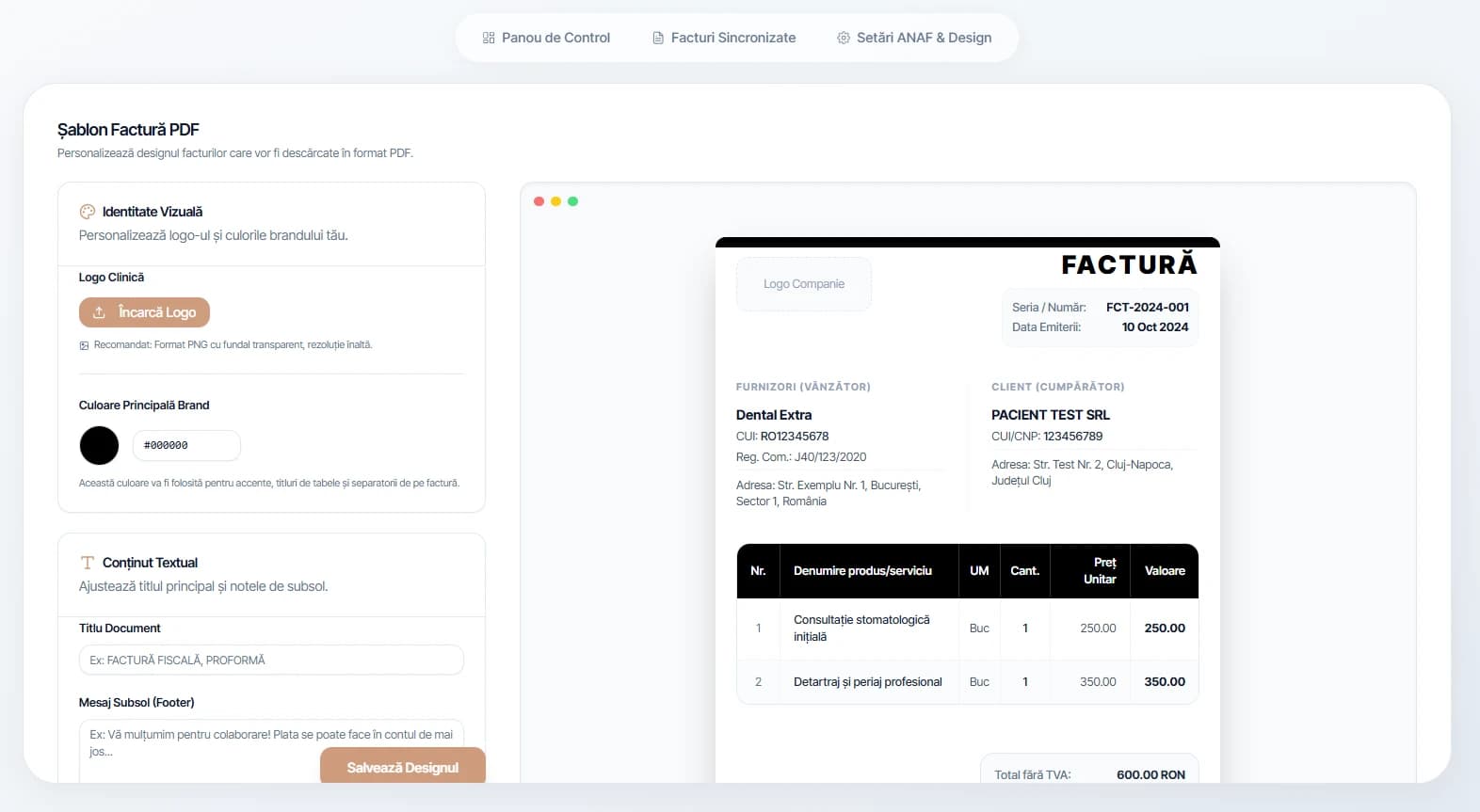1480x812 pixels.
Task: Click the upload icon in Încarcă Logo
Action: pos(99,312)
